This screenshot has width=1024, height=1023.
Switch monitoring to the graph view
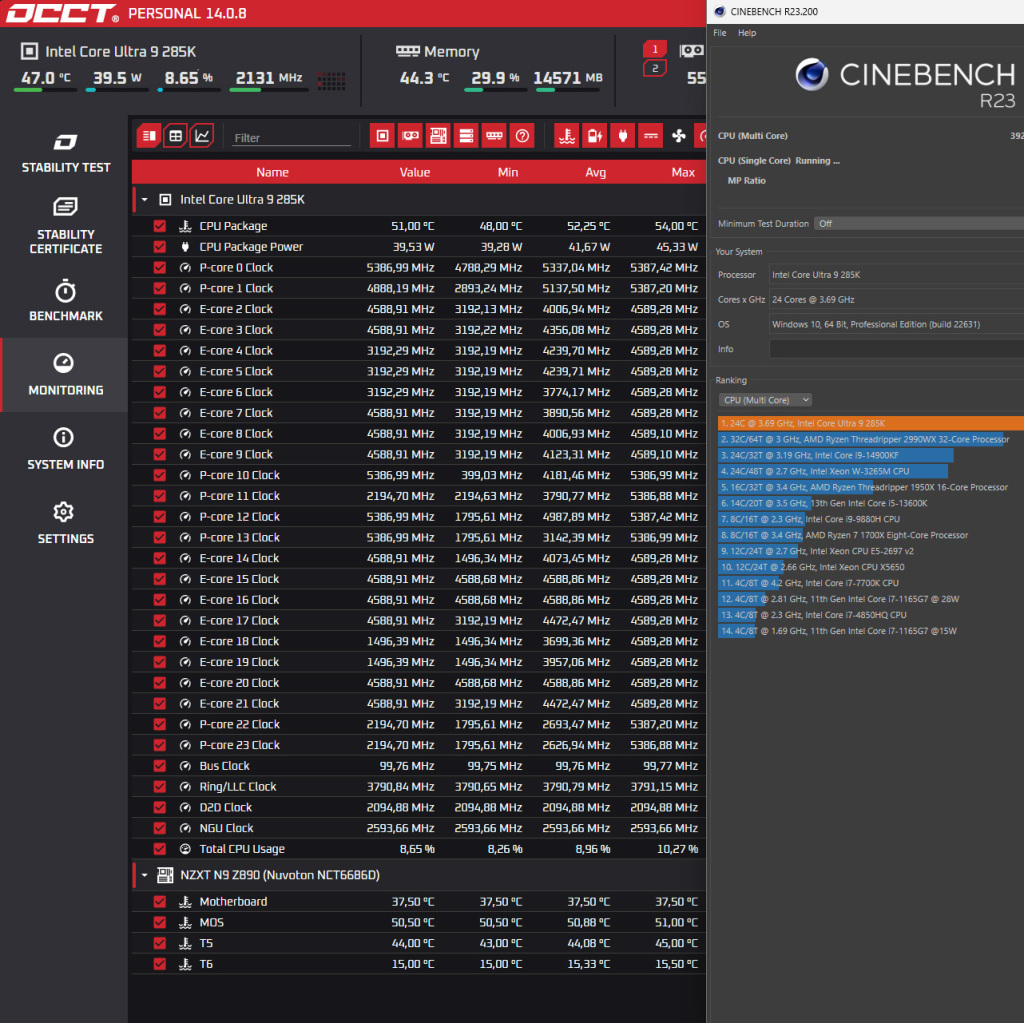pyautogui.click(x=202, y=136)
